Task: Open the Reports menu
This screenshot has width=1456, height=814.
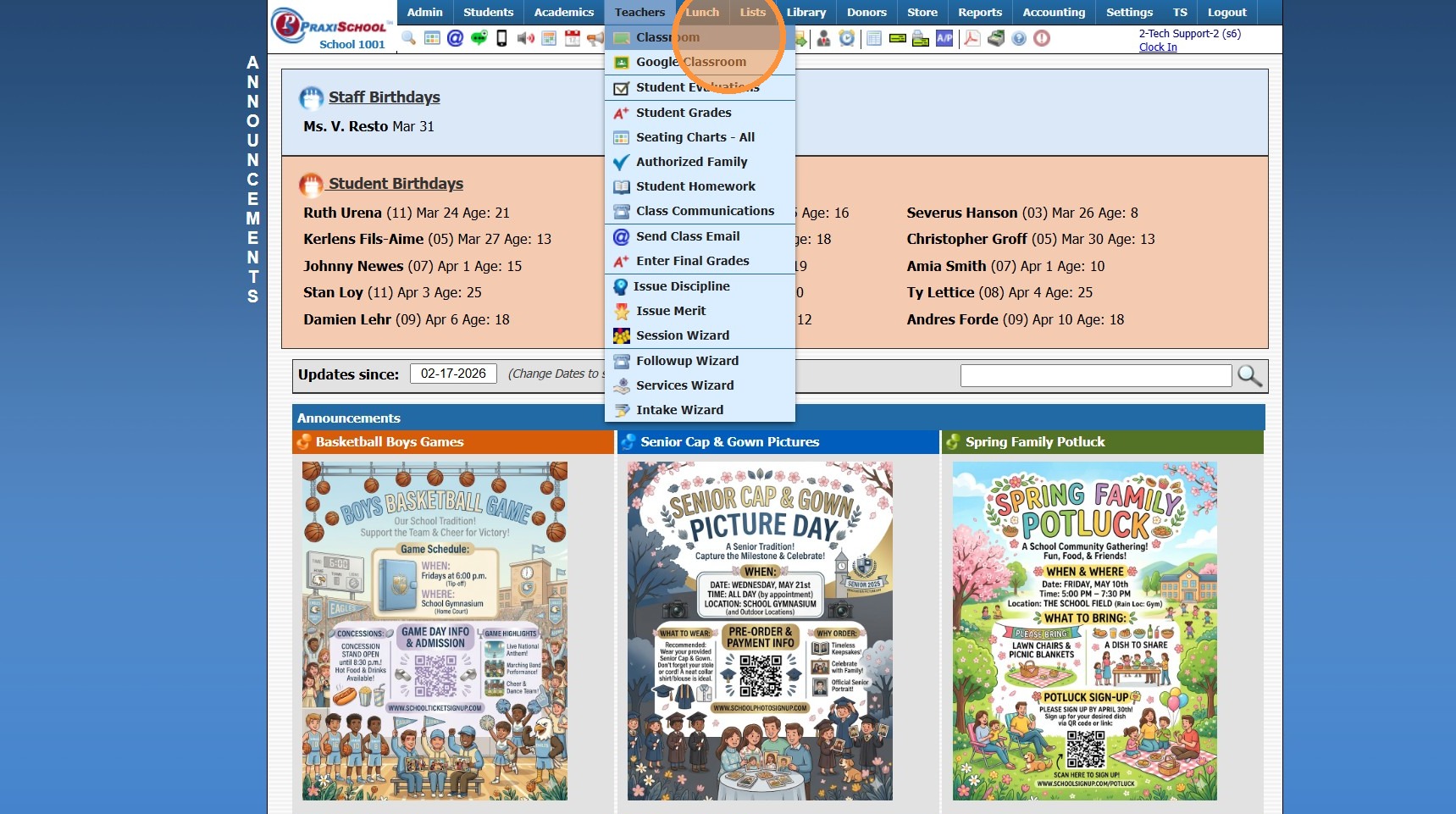Action: [x=980, y=12]
